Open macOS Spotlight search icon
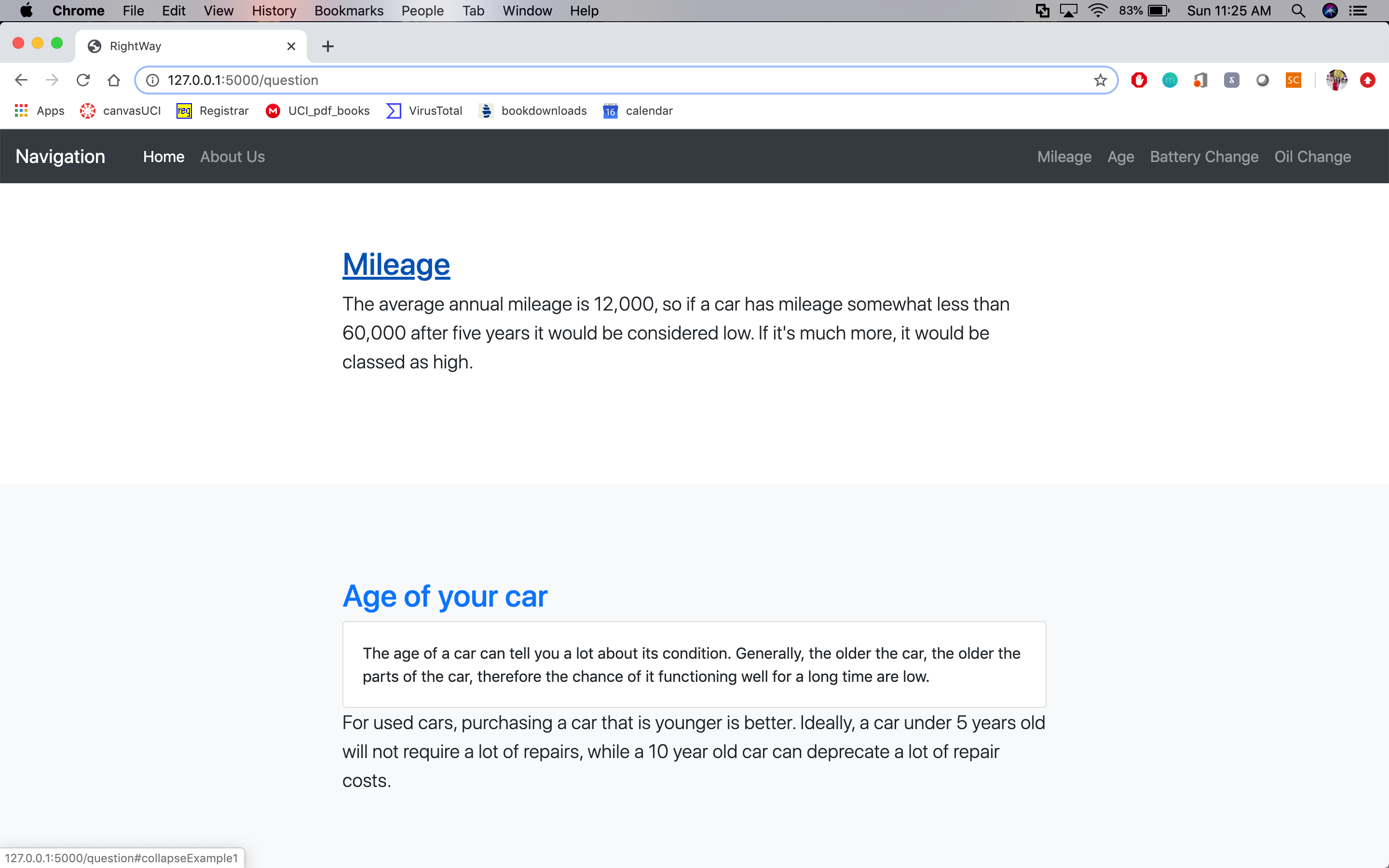This screenshot has height=868, width=1389. (1298, 11)
